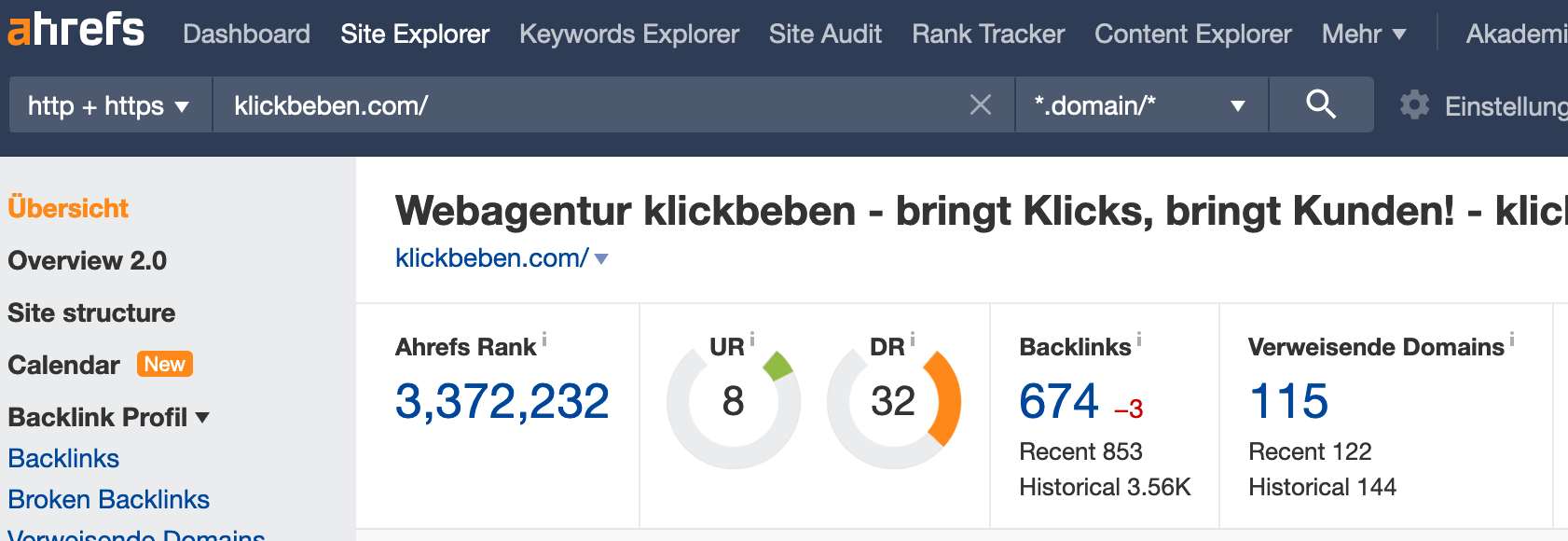The height and width of the screenshot is (541, 1568).
Task: Click the New badge next to Calendar
Action: tap(165, 364)
